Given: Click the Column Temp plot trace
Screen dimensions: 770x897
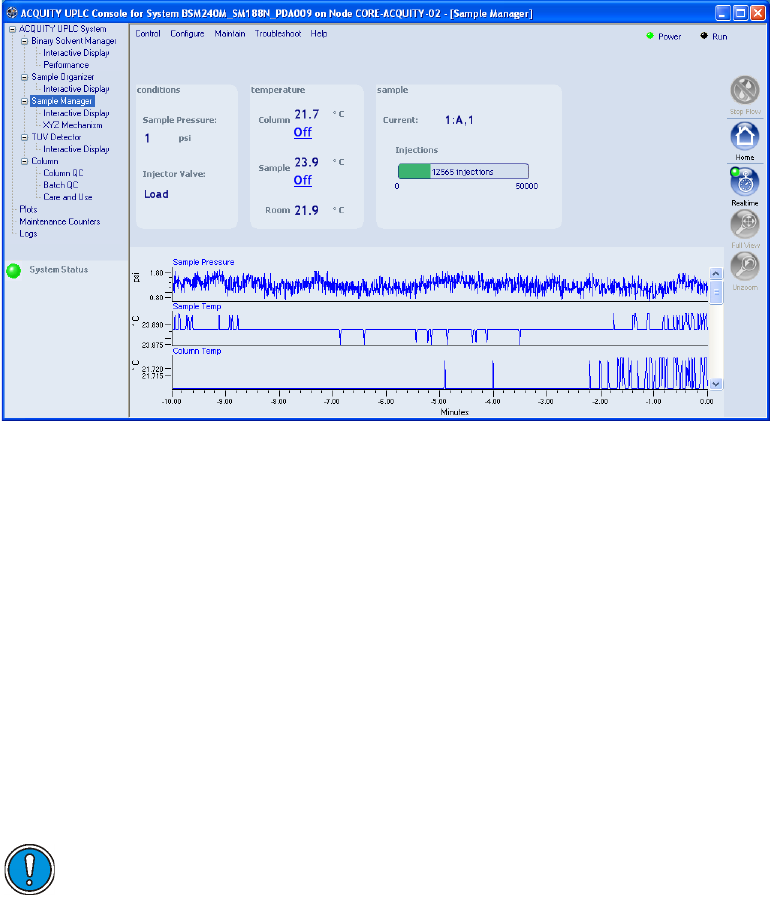Looking at the screenshot, I should pos(440,374).
